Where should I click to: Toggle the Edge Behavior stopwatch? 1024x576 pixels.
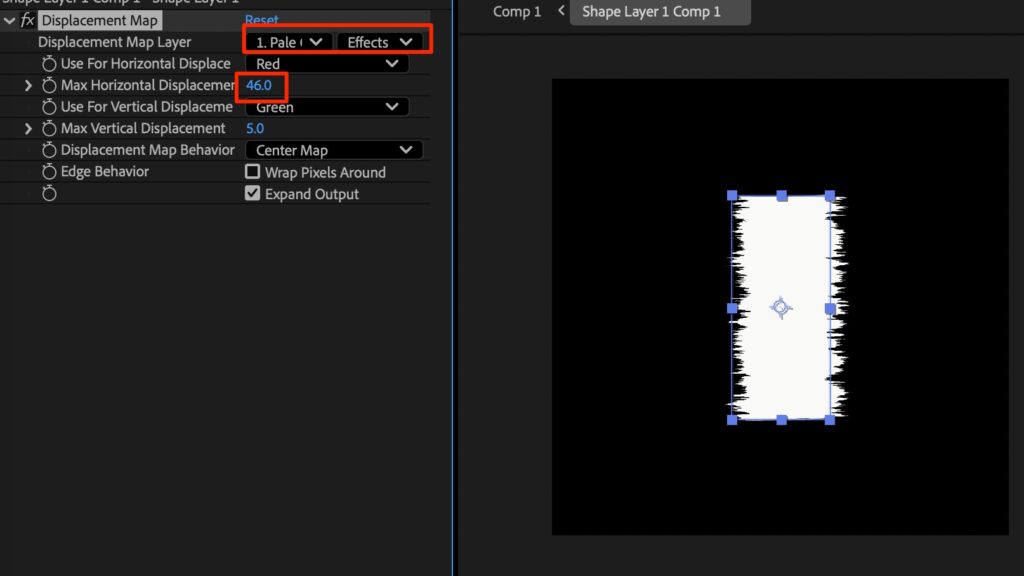(x=49, y=172)
